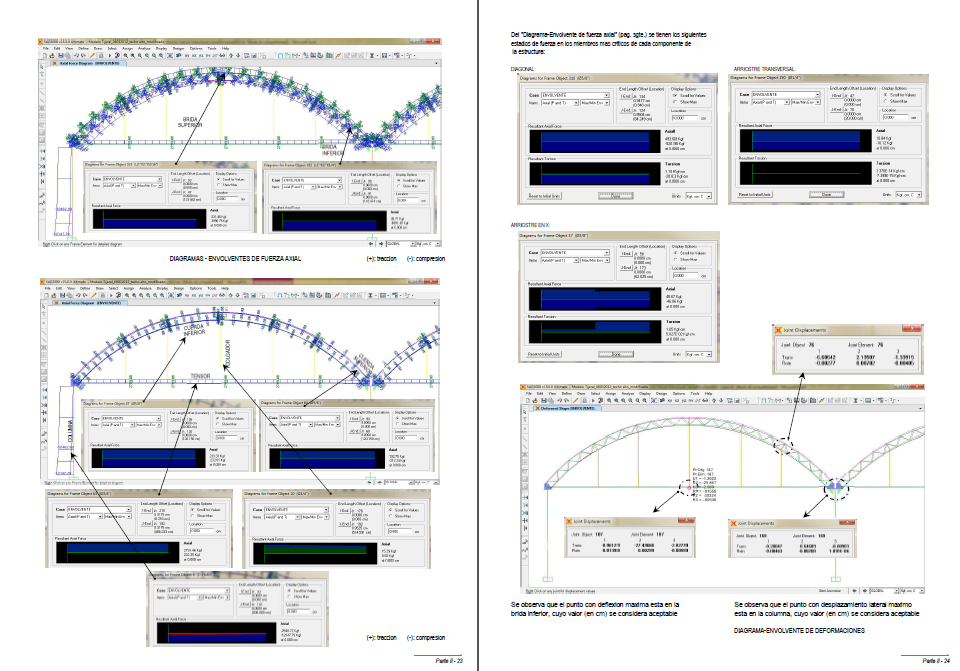
Task: Click Done button in the DIAGONAL dialog
Action: click(616, 195)
